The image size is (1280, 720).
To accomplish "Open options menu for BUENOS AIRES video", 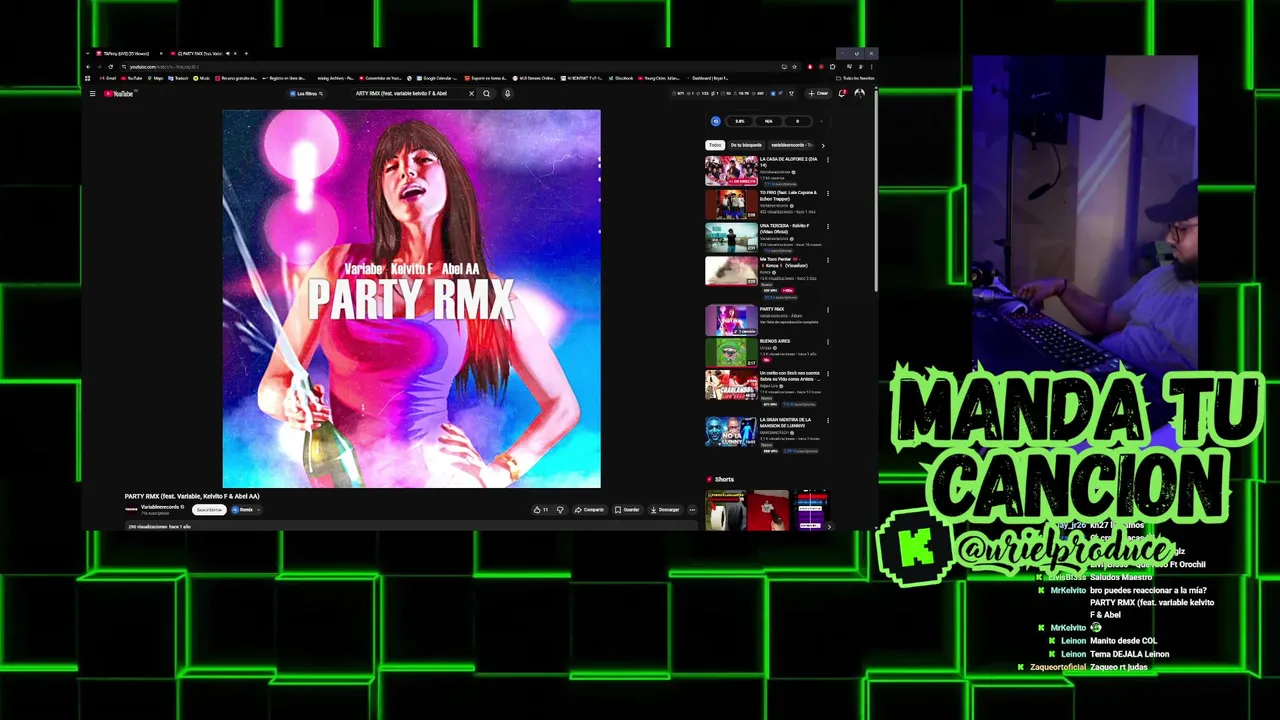I will 827,342.
